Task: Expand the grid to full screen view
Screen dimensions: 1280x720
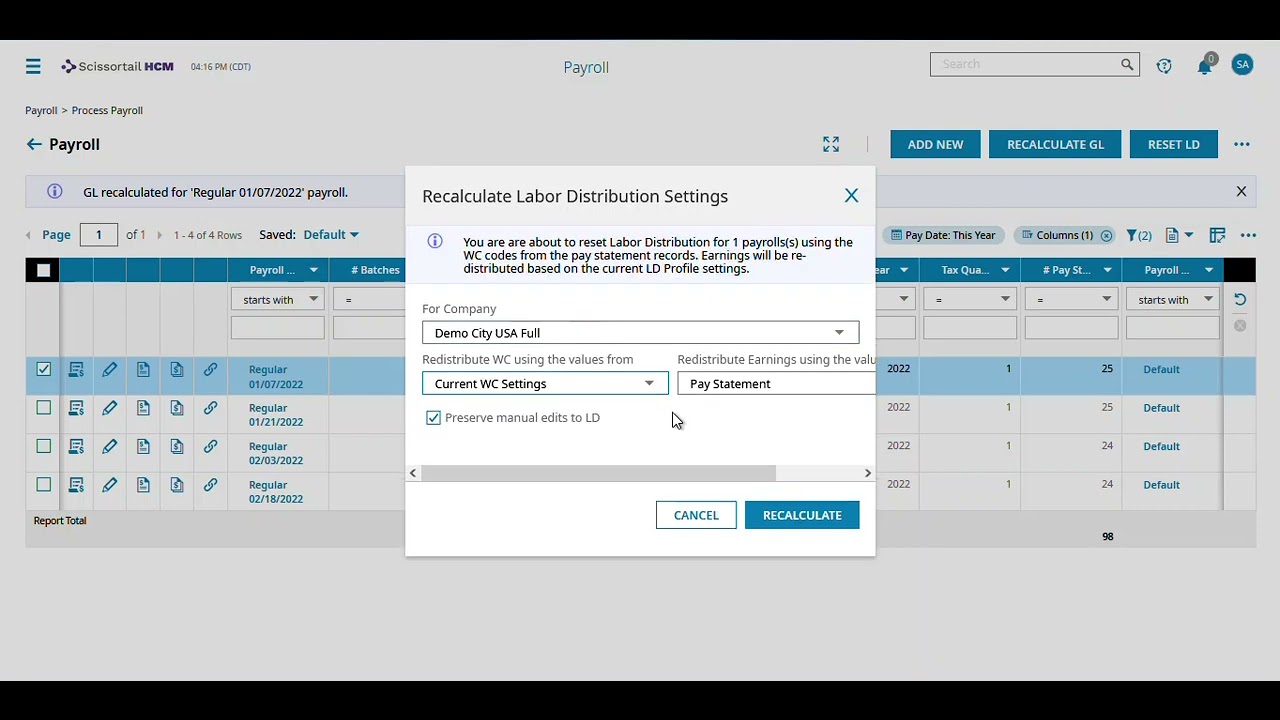Action: 831,144
